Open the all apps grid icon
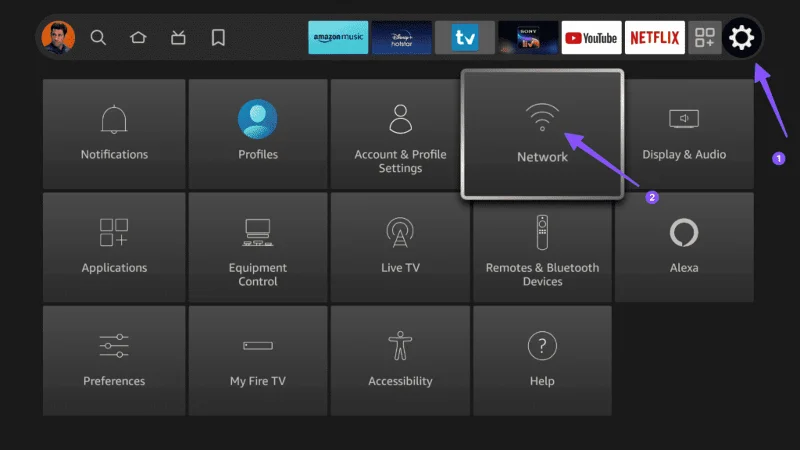800x450 pixels. [x=705, y=37]
